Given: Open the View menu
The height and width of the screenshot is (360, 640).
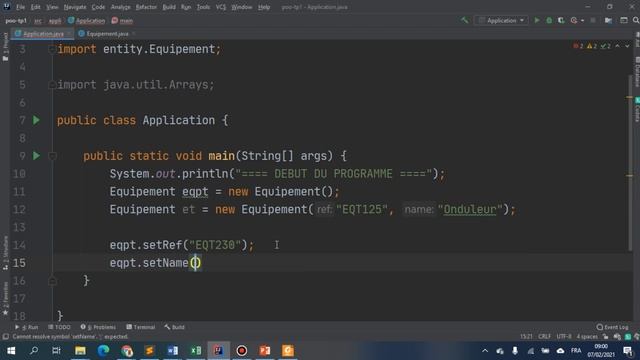Looking at the screenshot, I should 52,7.
